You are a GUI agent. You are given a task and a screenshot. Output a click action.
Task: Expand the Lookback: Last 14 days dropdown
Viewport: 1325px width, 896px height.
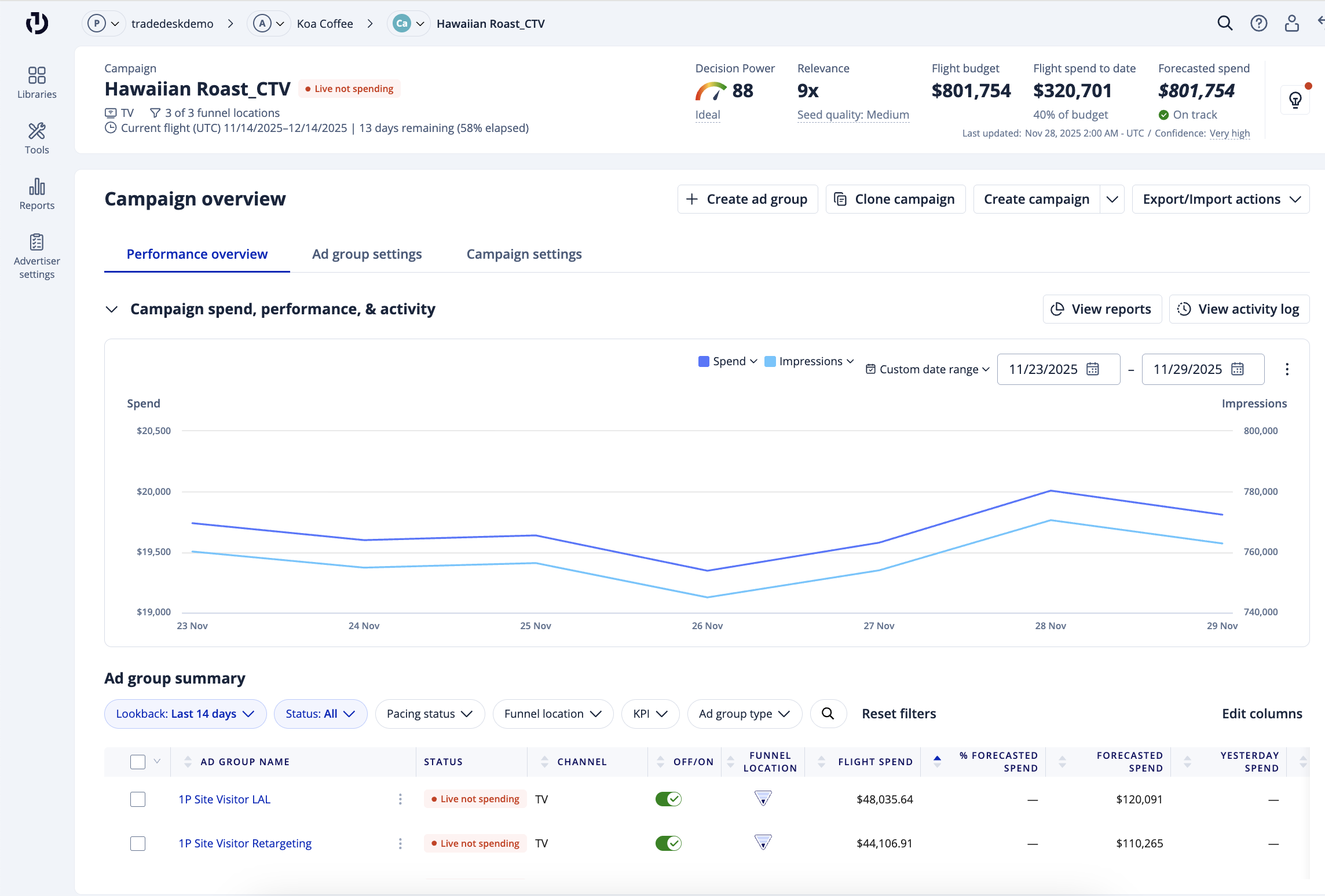point(185,714)
